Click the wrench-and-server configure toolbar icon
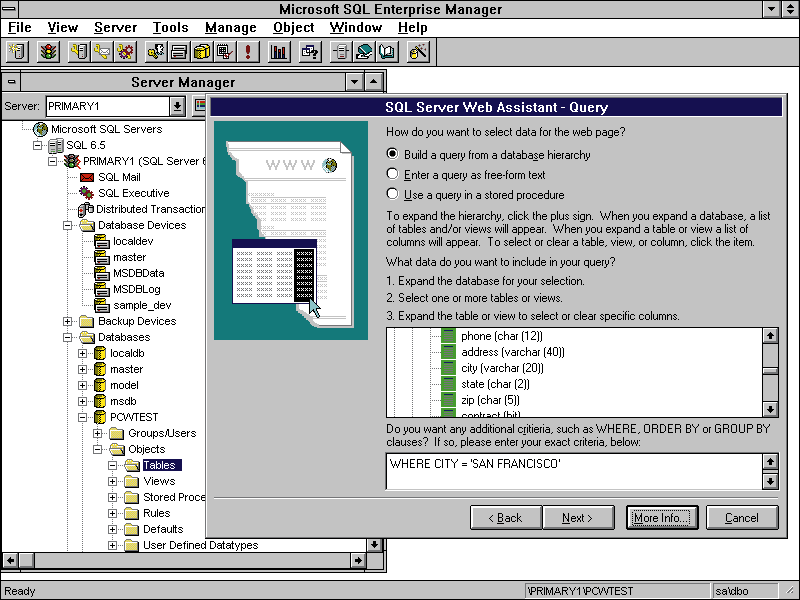This screenshot has height=600, width=800. tap(79, 52)
